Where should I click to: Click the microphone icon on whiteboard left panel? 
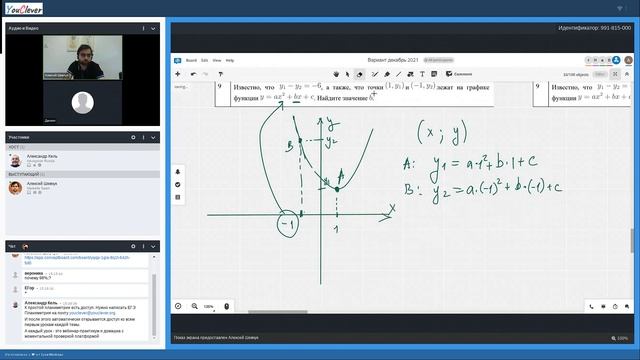[178, 171]
